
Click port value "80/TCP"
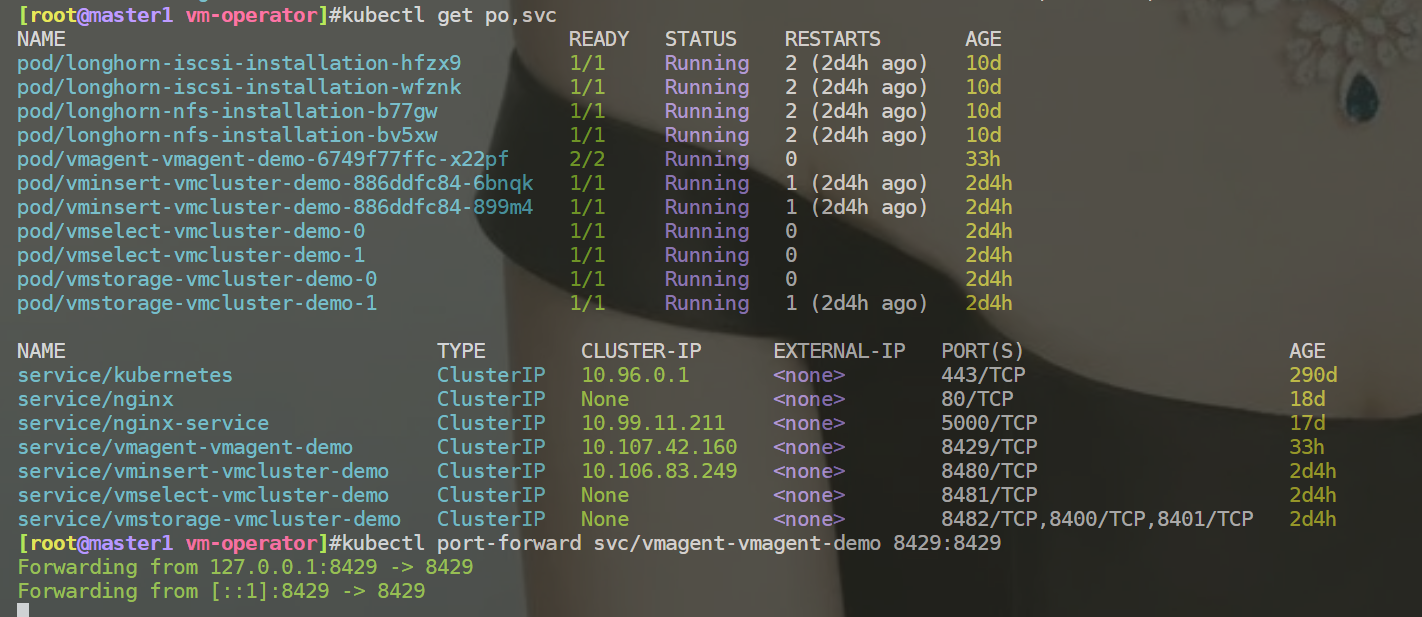[977, 399]
